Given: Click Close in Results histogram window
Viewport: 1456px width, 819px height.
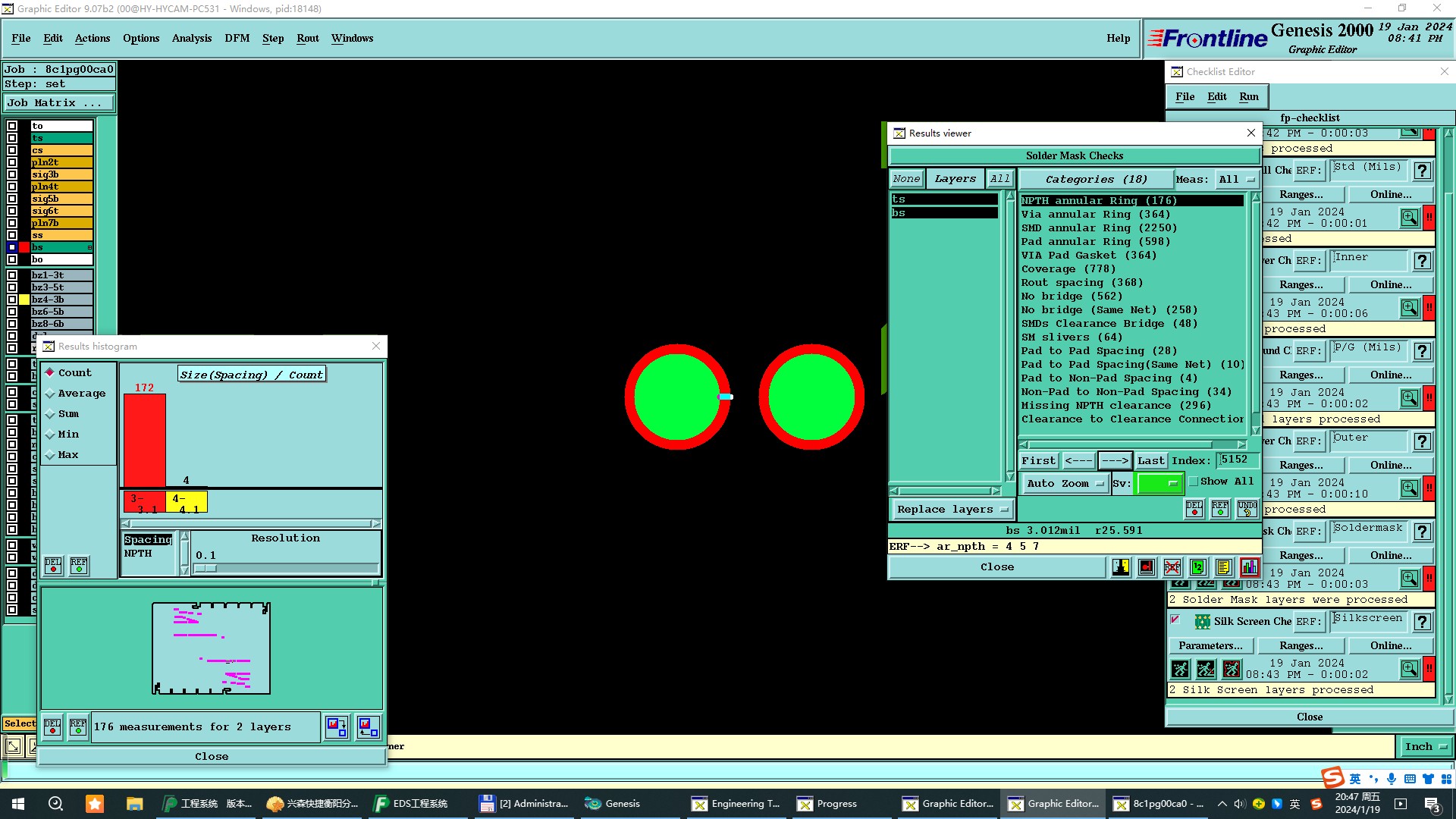Looking at the screenshot, I should (212, 756).
